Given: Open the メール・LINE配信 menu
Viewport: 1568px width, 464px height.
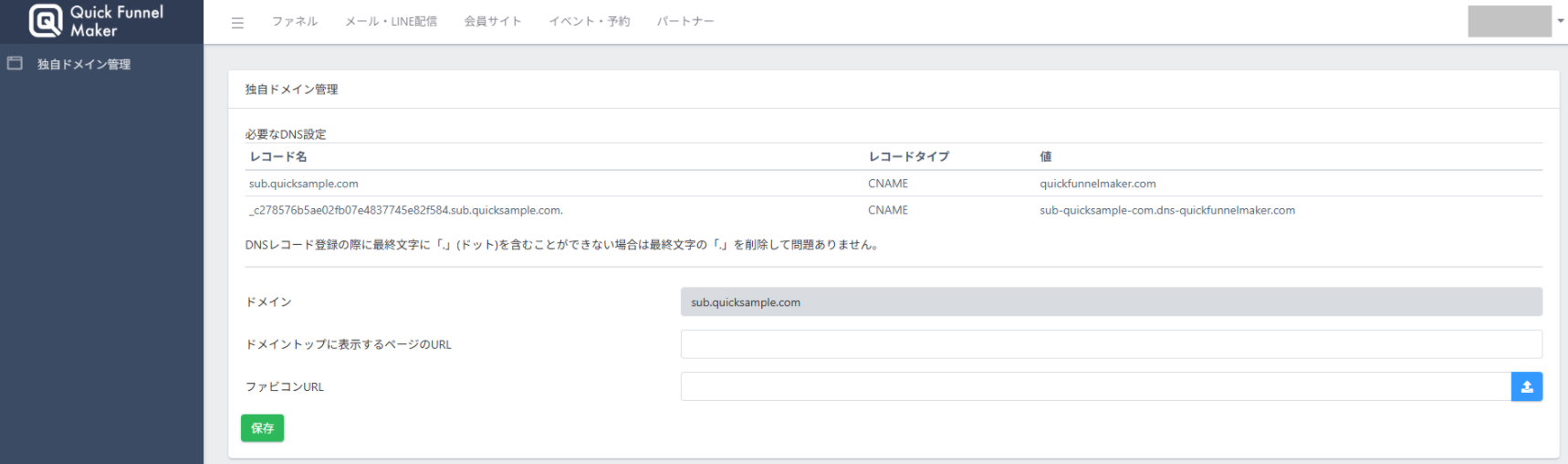Looking at the screenshot, I should tap(391, 22).
